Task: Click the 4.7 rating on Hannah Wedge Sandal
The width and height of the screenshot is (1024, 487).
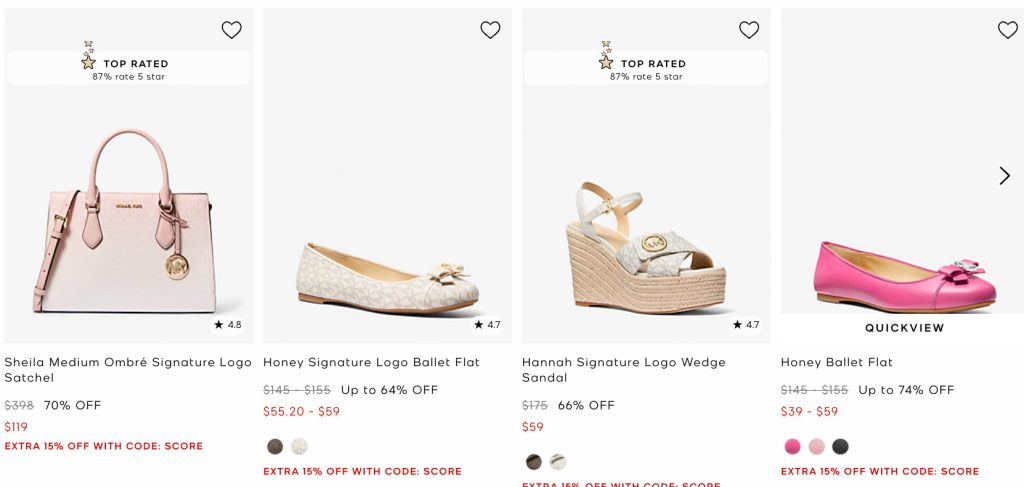Action: [x=746, y=325]
